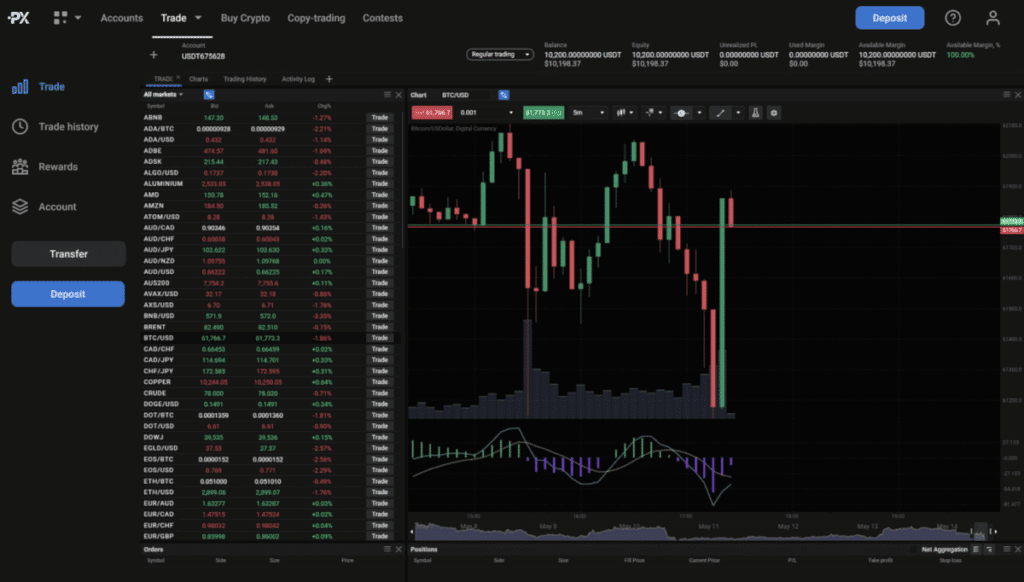The image size is (1024, 582).
Task: Click the chart settings gear icon
Action: [773, 113]
